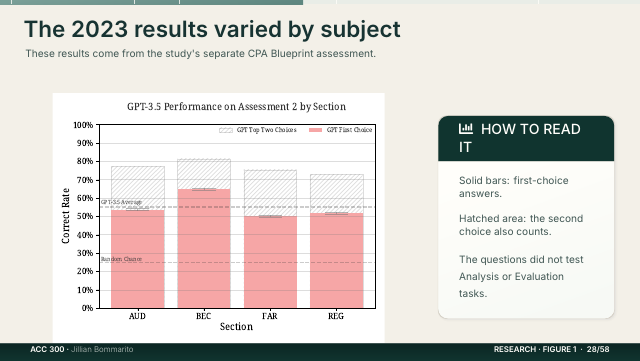Click the 'Hatched area: the second choice also counts' note
This screenshot has height=361, width=640.
521,225
